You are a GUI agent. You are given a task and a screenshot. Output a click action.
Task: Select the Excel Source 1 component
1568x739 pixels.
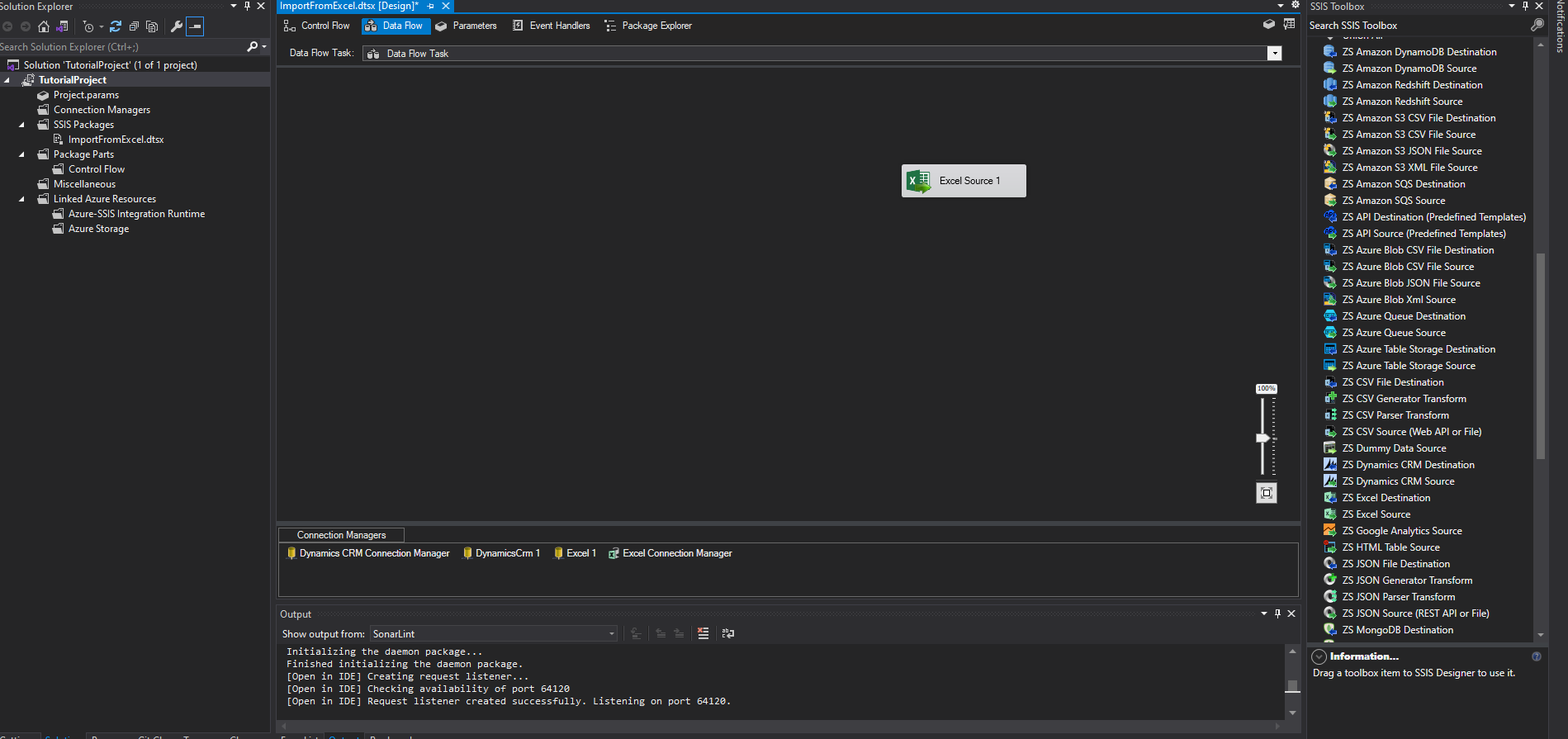(x=964, y=181)
